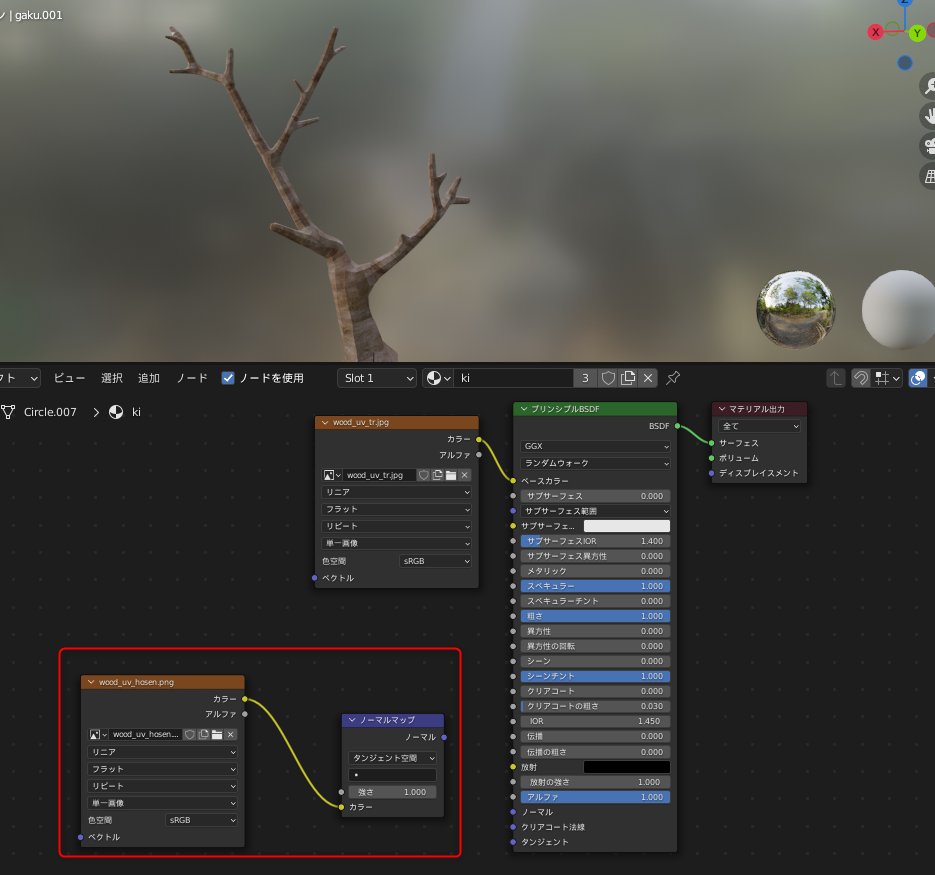Open the GGX distribution dropdown
The height and width of the screenshot is (875, 935).
click(595, 446)
